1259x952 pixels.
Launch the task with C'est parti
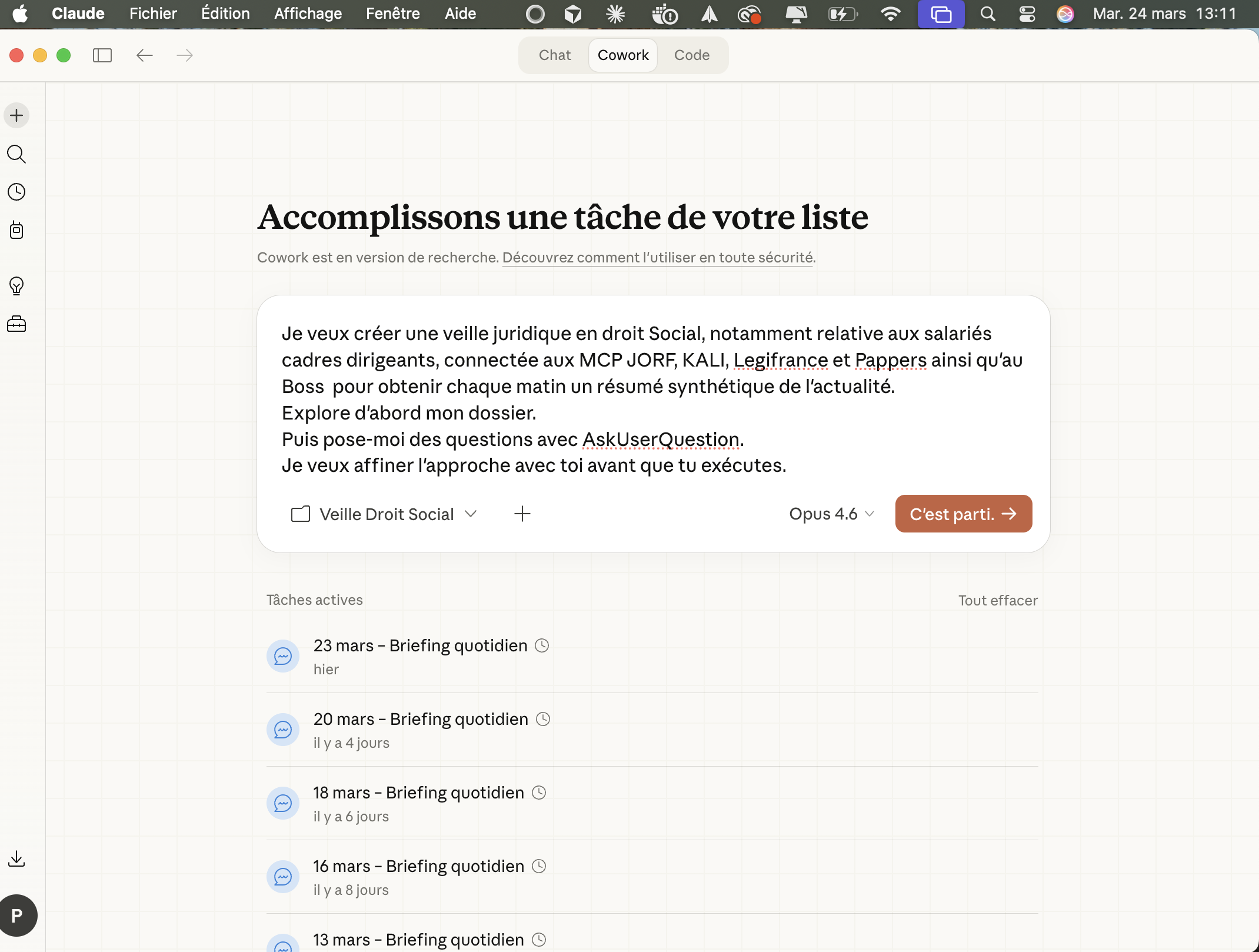pos(963,514)
